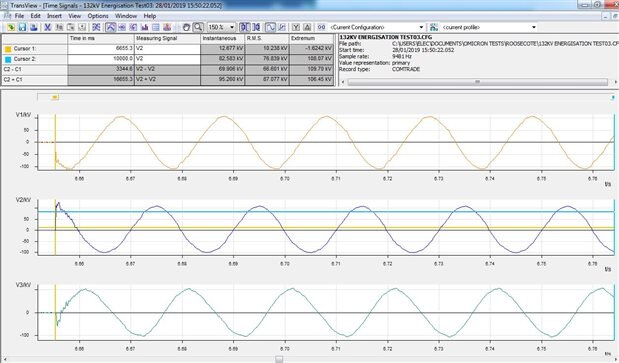This screenshot has height=363, width=619.
Task: Open the Edit menu
Action: tap(36, 16)
